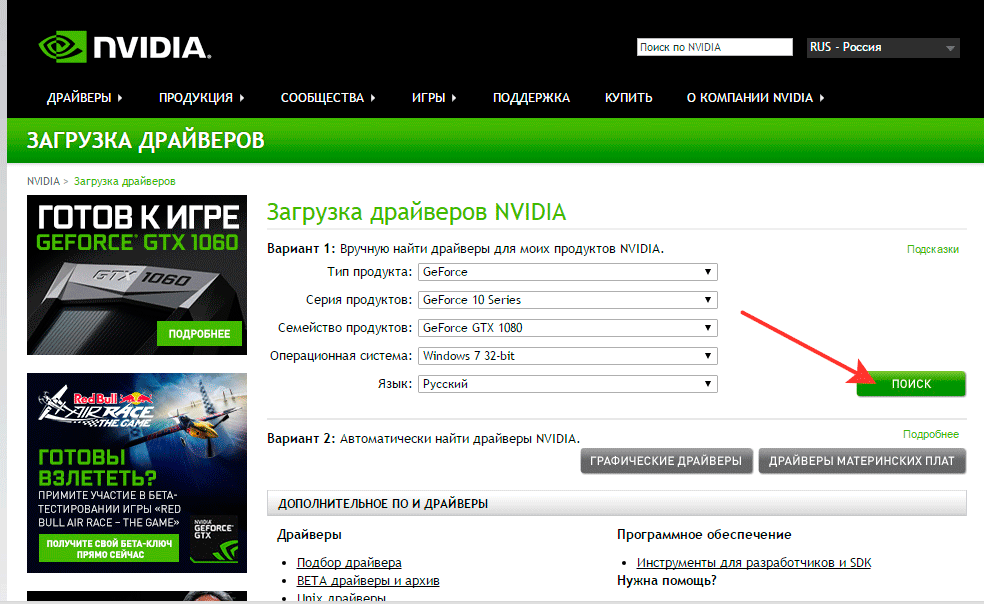Open the Семейство продуктов dropdown
The height and width of the screenshot is (604, 984).
567,328
